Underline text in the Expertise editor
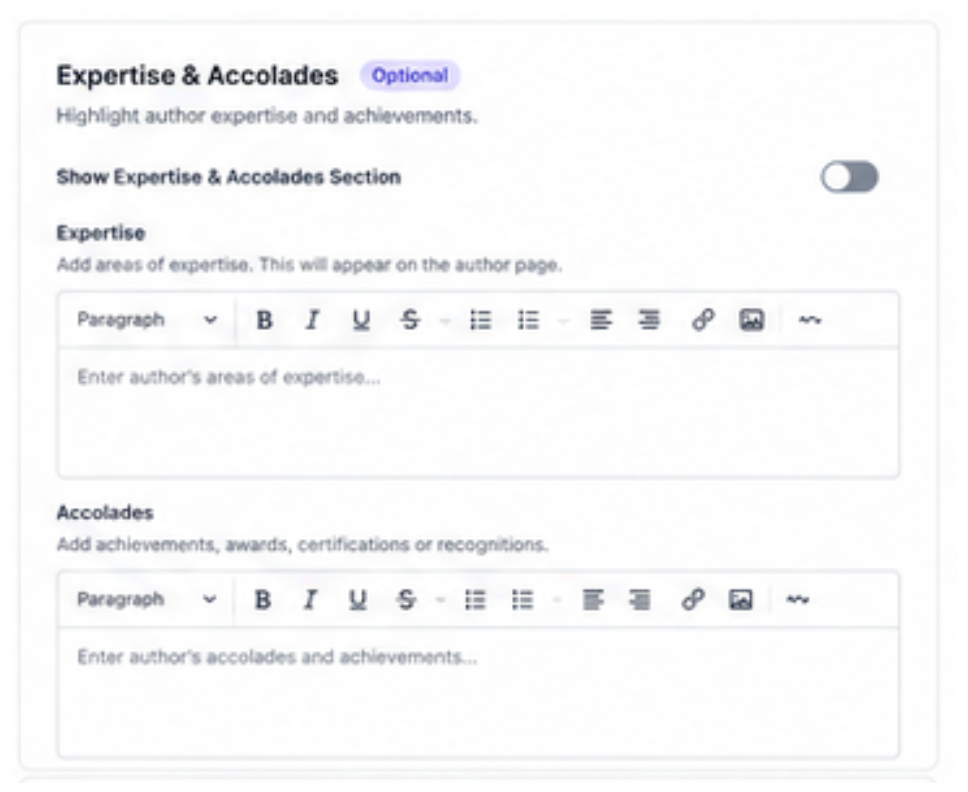 pos(361,320)
